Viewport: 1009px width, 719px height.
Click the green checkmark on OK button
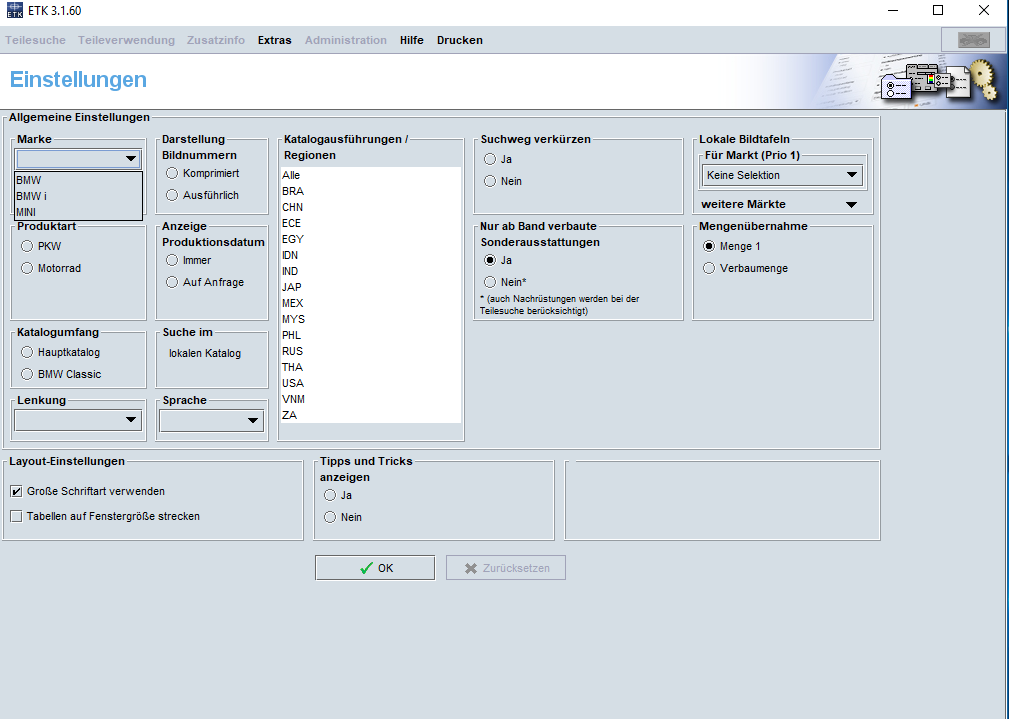(366, 568)
